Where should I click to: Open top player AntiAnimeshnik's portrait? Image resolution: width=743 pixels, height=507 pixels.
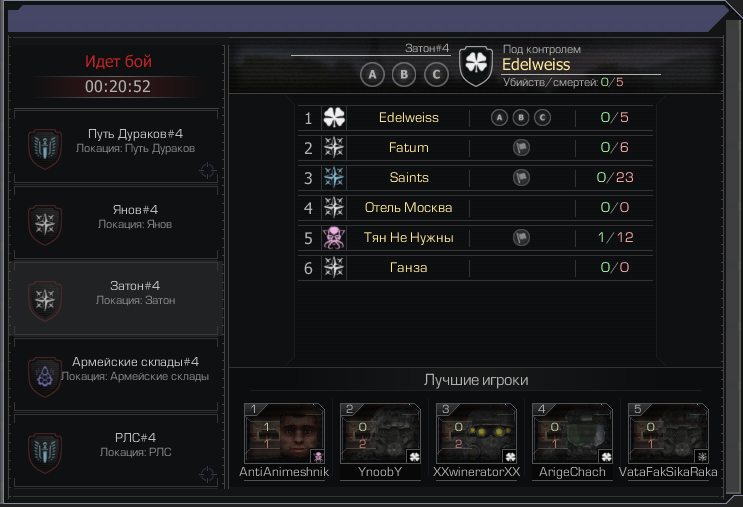click(284, 433)
